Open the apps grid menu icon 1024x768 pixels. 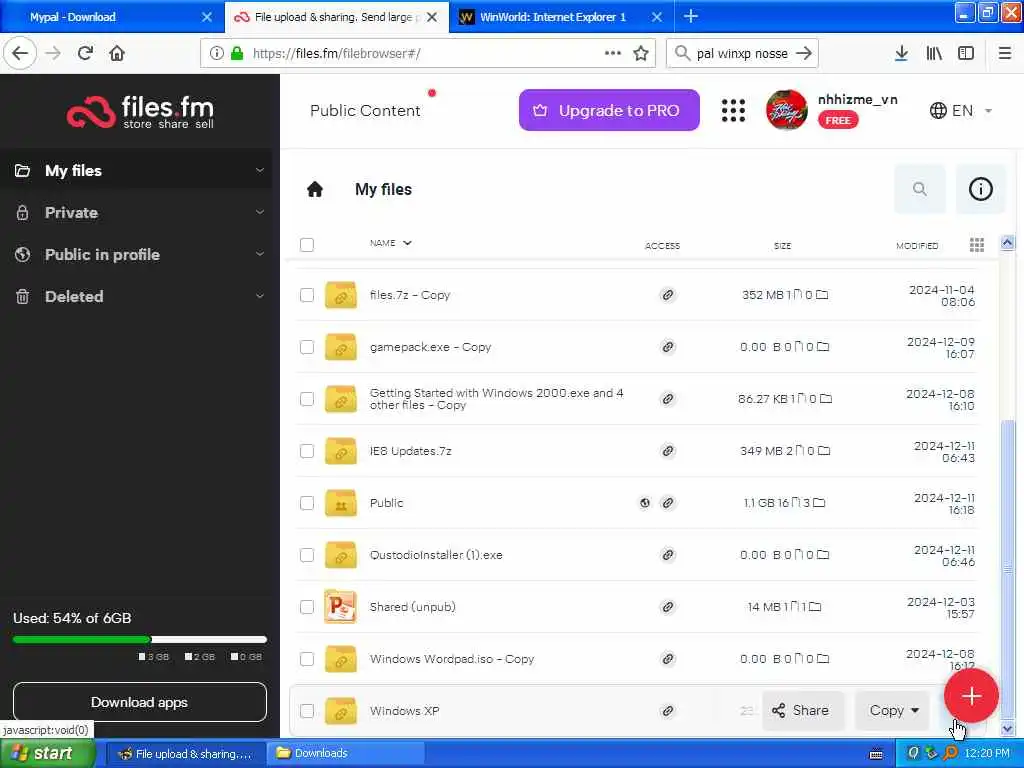click(733, 110)
